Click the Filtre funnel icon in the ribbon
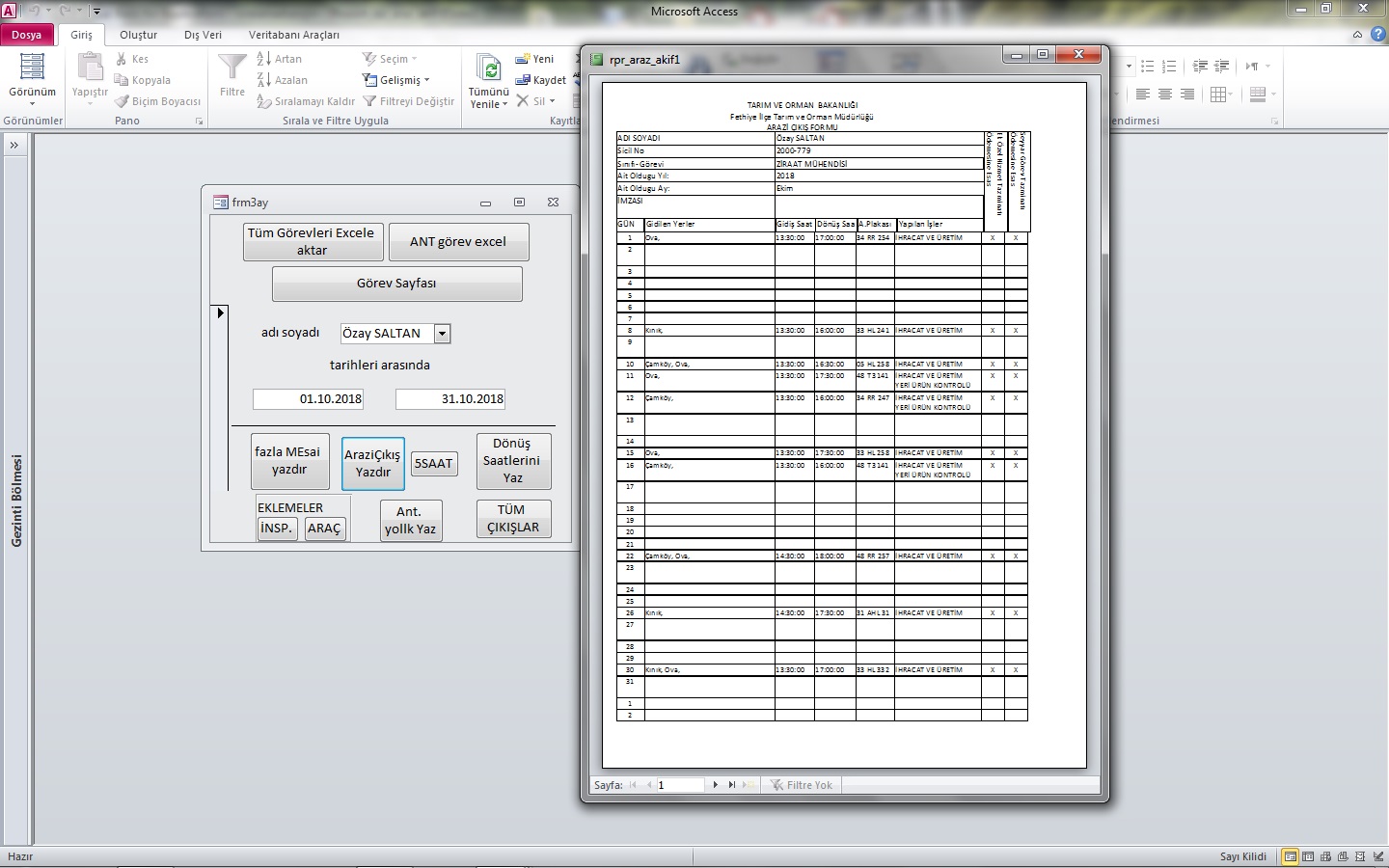Viewport: 1389px width, 868px height. coord(231,68)
